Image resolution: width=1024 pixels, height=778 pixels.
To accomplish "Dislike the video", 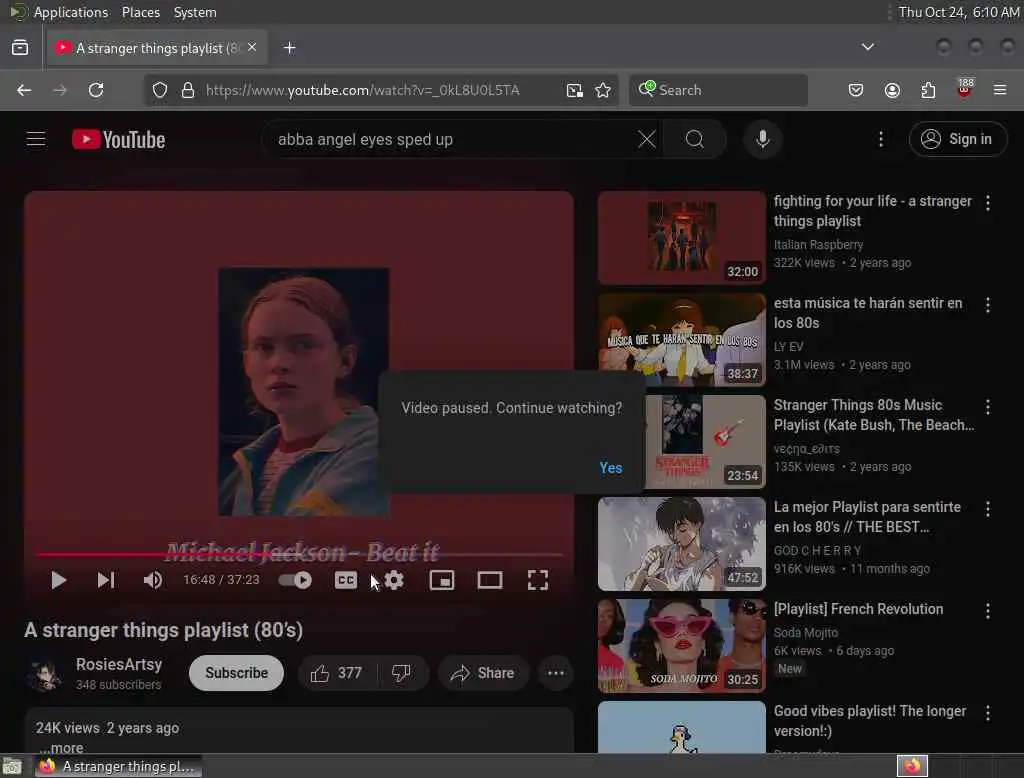I will click(x=402, y=673).
